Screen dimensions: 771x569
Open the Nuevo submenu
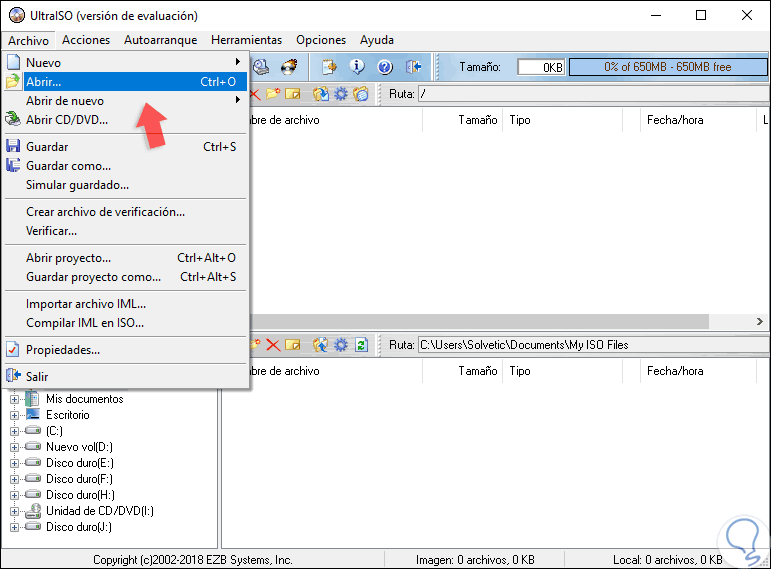[125, 62]
